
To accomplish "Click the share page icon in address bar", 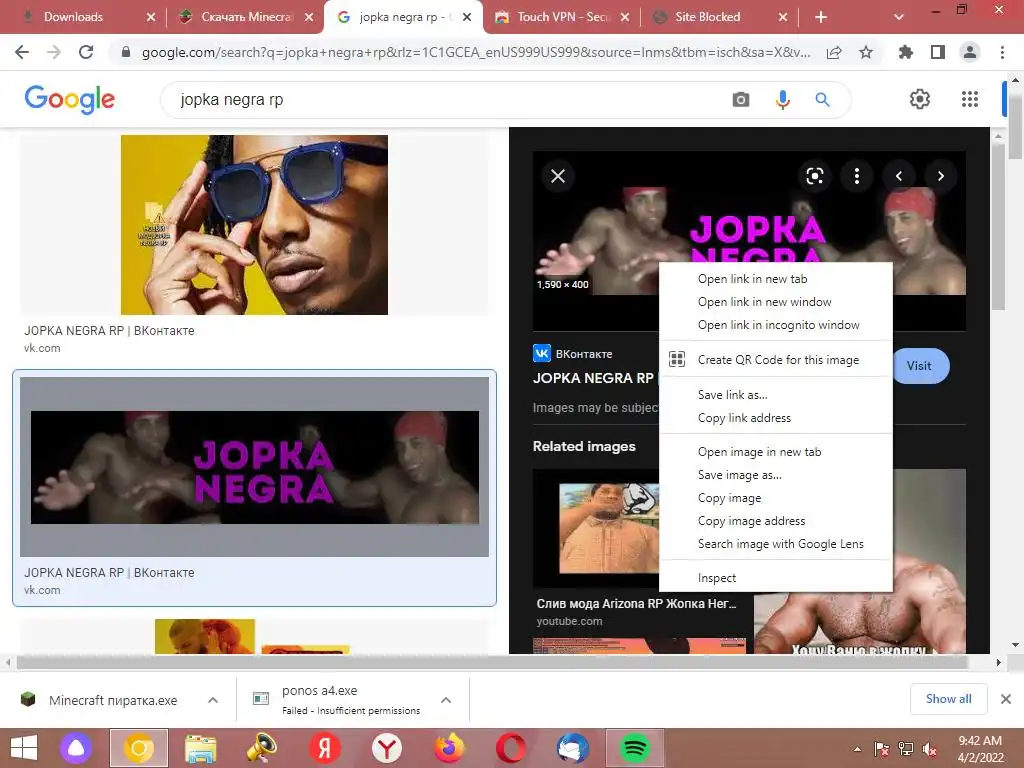I will (834, 52).
